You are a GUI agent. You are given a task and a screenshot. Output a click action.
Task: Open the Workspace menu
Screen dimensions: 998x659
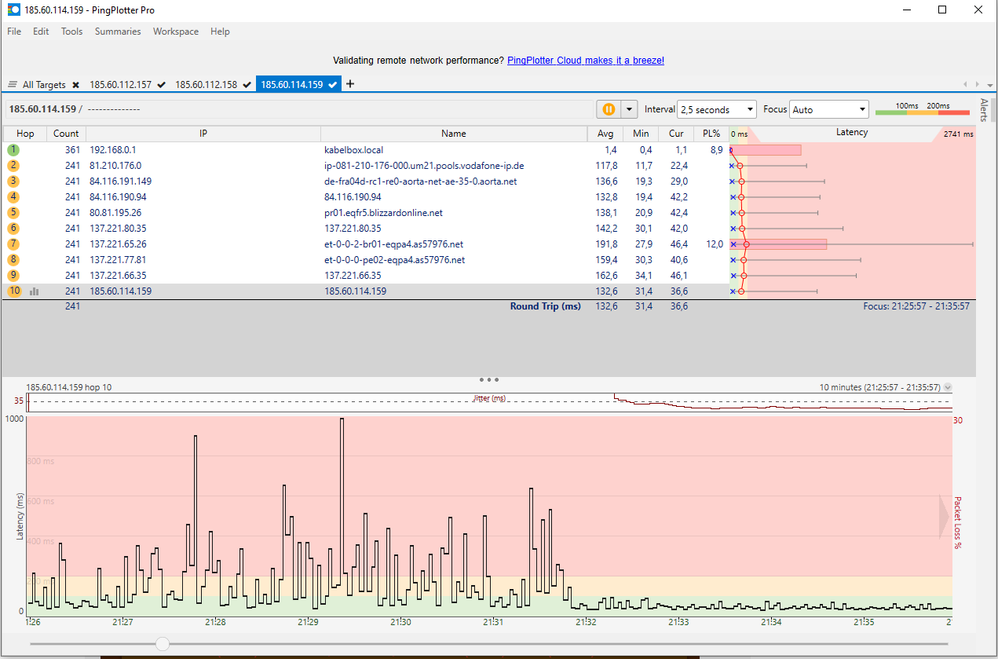point(175,31)
